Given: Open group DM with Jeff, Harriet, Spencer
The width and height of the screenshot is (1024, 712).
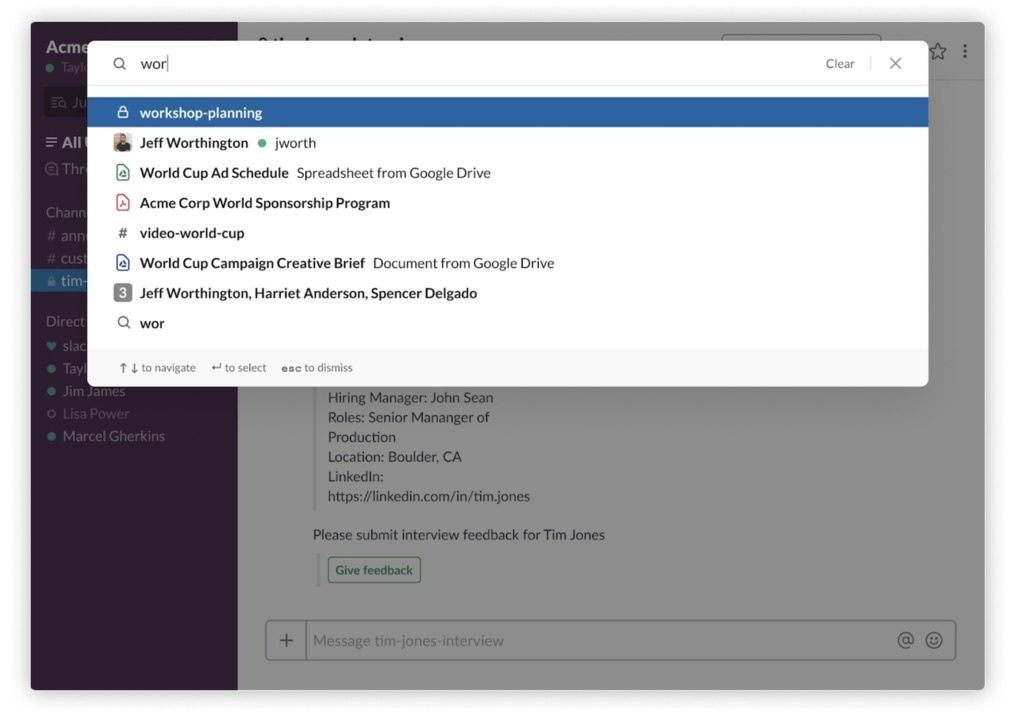Looking at the screenshot, I should [x=507, y=293].
